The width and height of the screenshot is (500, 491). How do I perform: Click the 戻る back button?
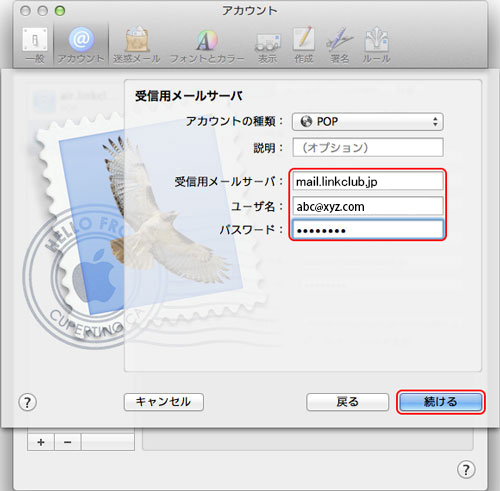pos(347,402)
